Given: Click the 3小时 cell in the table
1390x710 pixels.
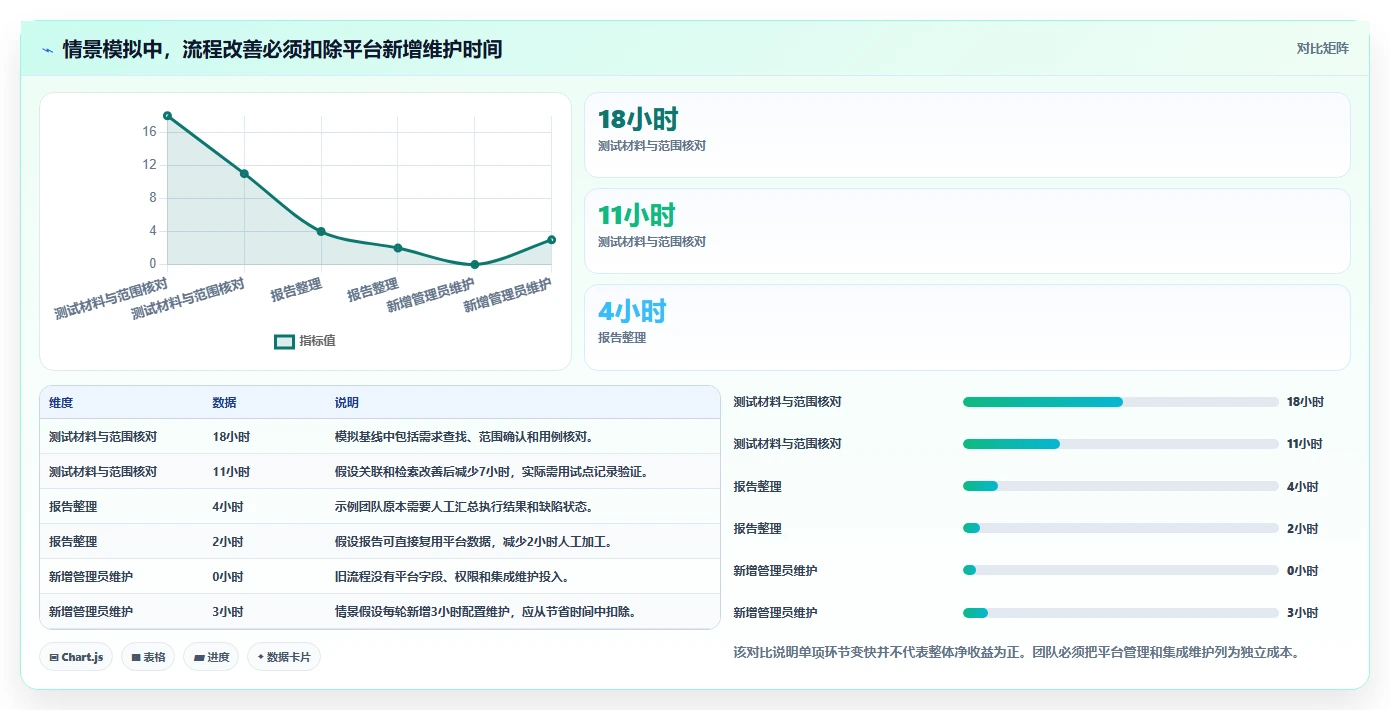Looking at the screenshot, I should tap(228, 612).
